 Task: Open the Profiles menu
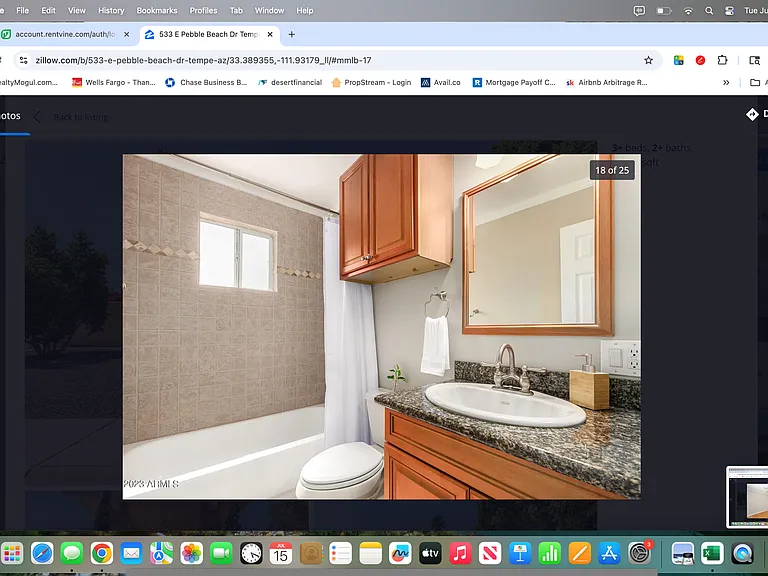(203, 10)
